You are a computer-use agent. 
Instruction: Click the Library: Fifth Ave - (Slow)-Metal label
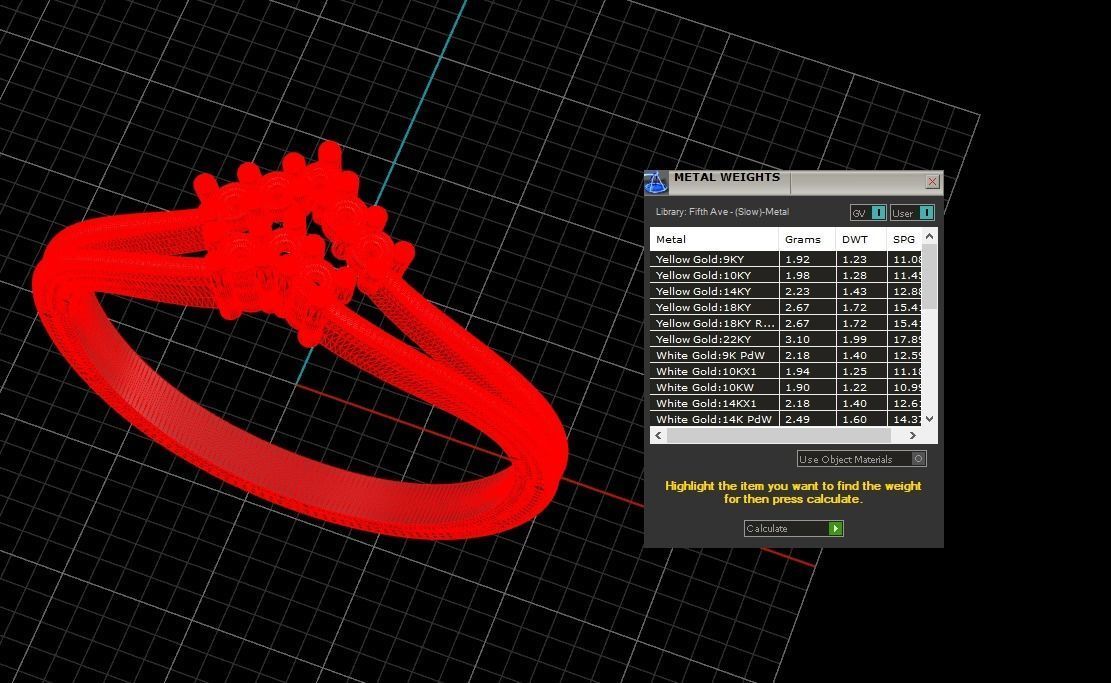[722, 212]
